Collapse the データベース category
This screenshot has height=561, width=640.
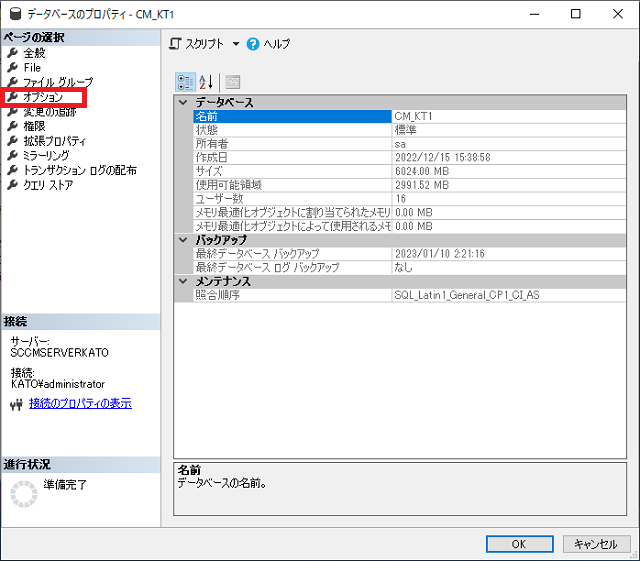(x=183, y=103)
